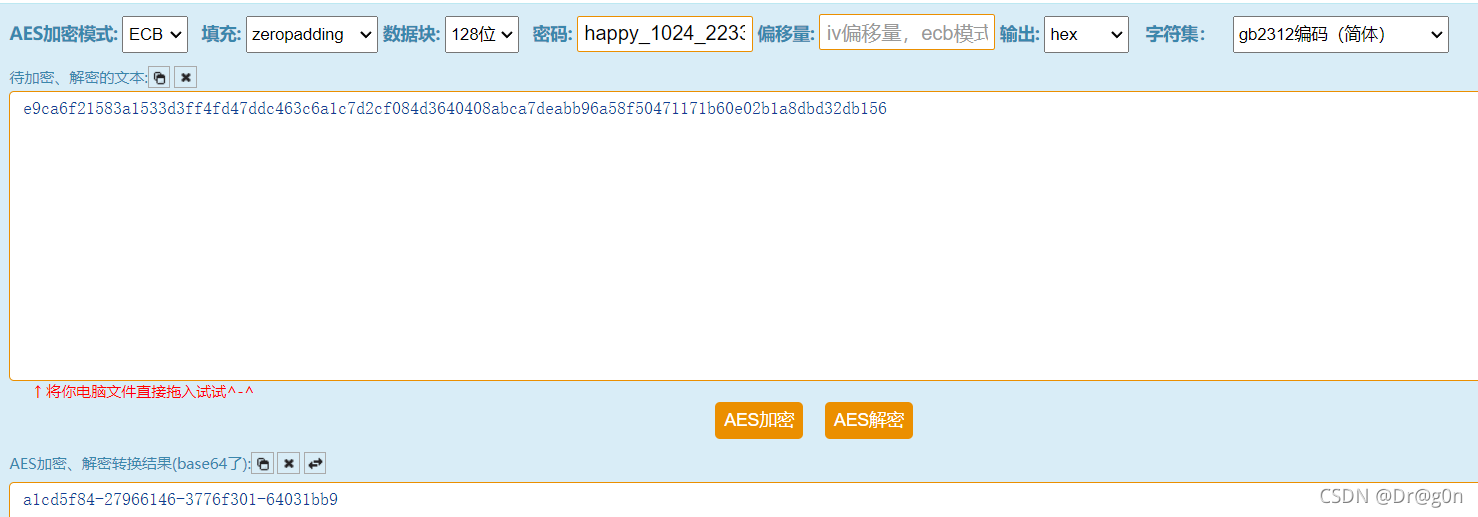Copy the input text using copy icon
This screenshot has width=1478, height=517.
tap(159, 77)
